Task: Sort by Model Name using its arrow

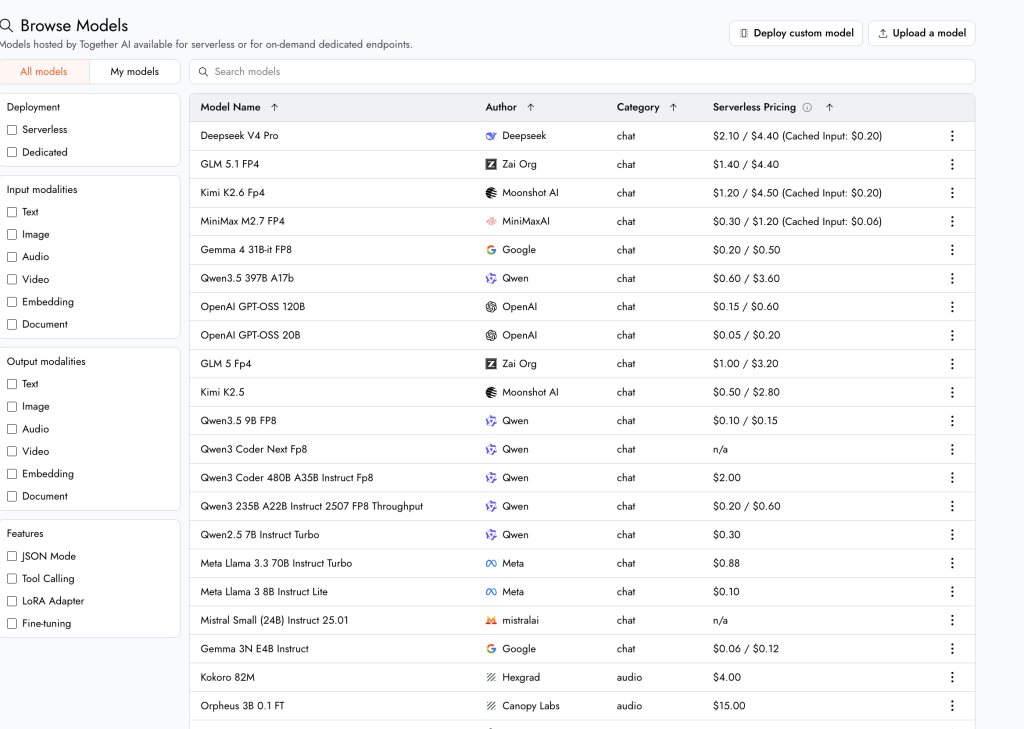Action: [x=274, y=107]
